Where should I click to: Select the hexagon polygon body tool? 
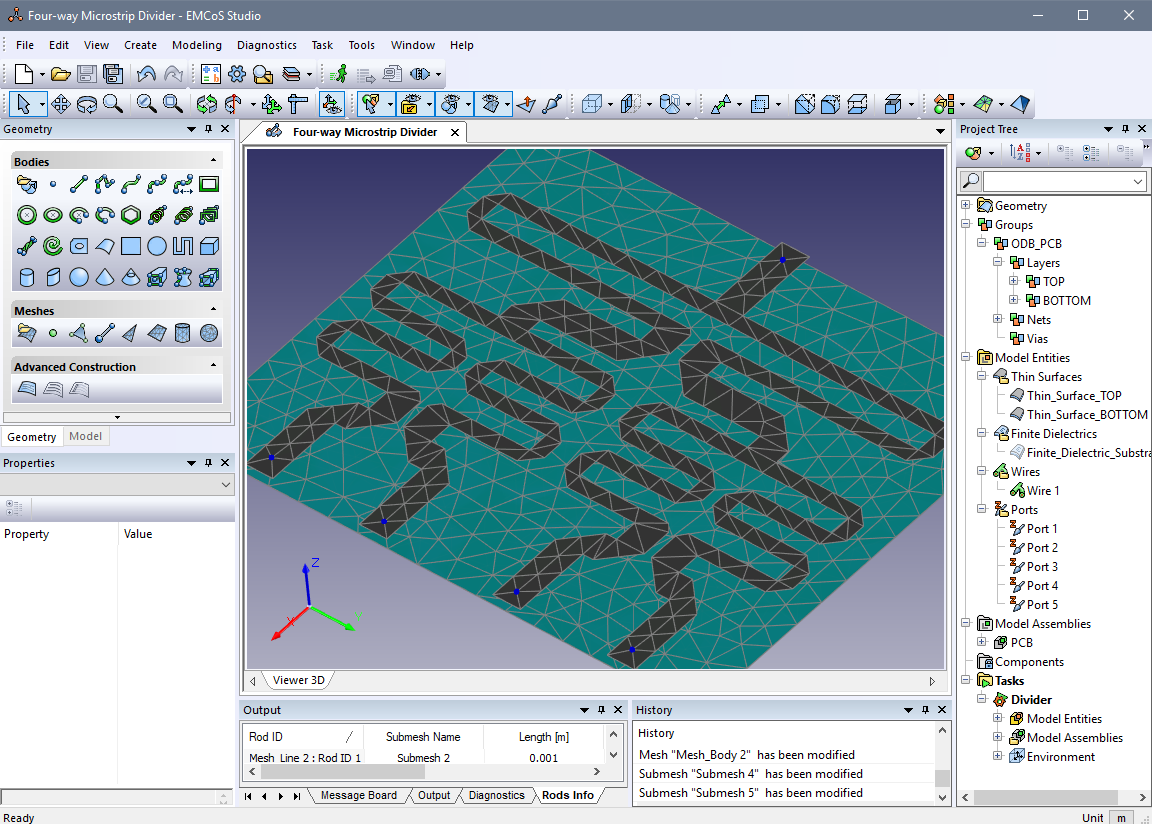(131, 215)
